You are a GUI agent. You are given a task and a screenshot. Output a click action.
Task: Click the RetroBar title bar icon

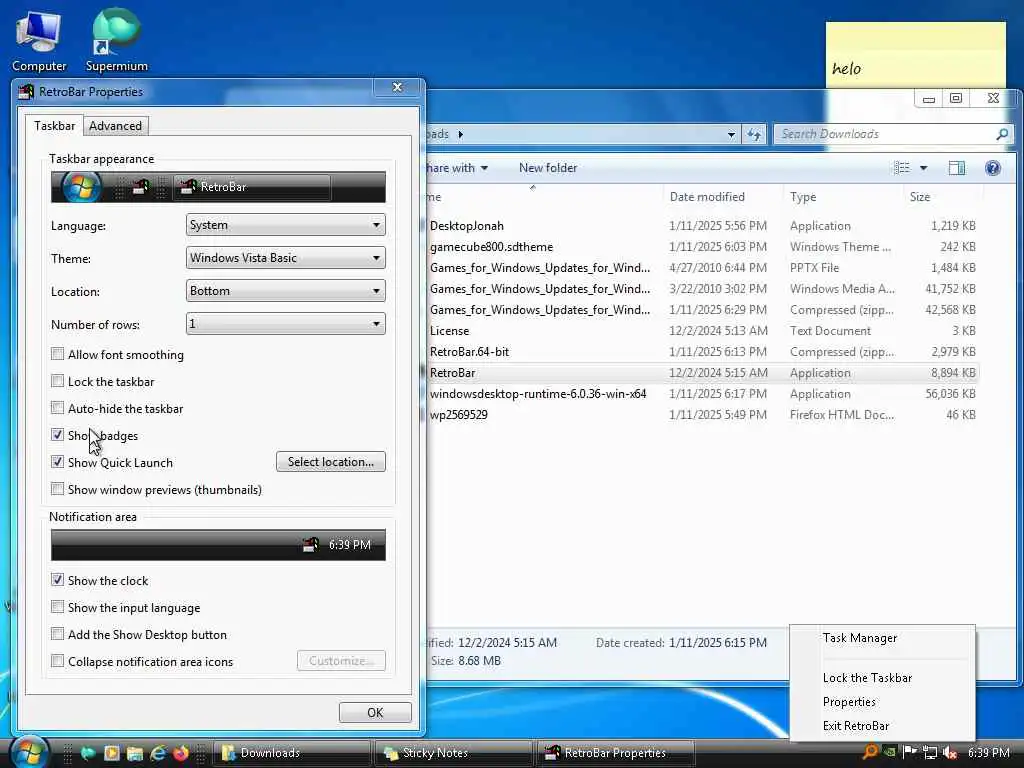26,91
